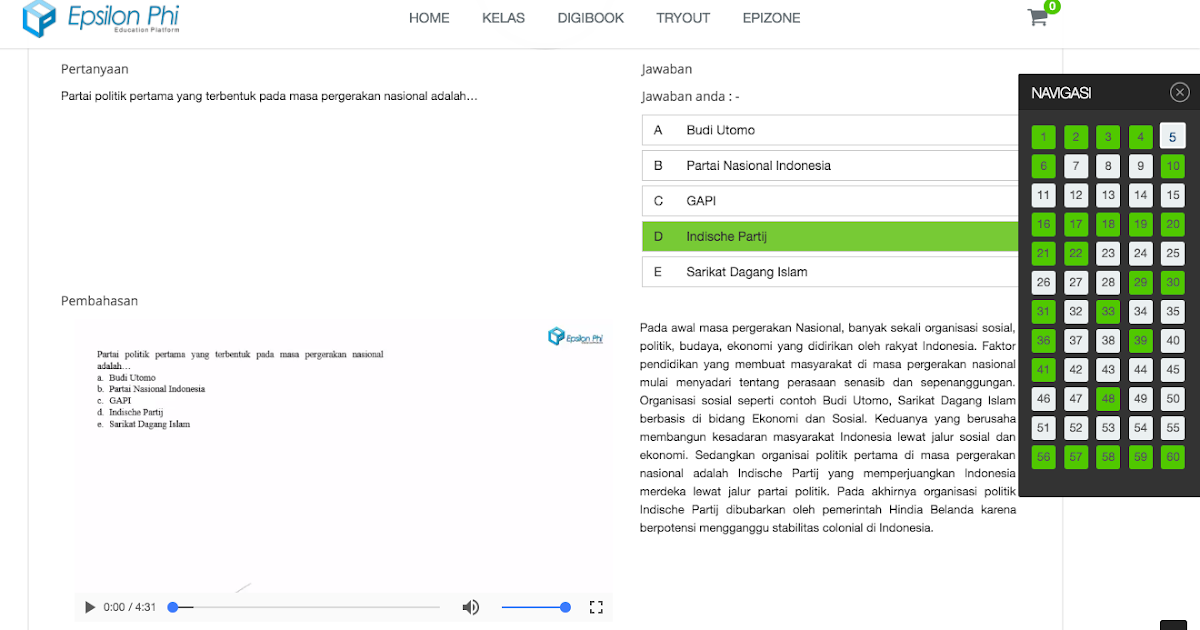Screen dimensions: 1200x630
Task: Pick answer D Indische Partij
Action: coord(830,236)
